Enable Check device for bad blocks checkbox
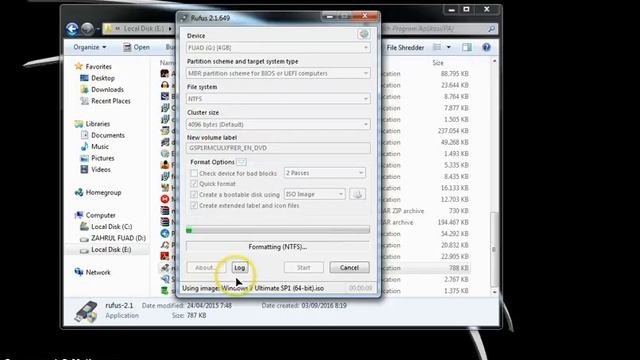The image size is (640, 360). (194, 173)
